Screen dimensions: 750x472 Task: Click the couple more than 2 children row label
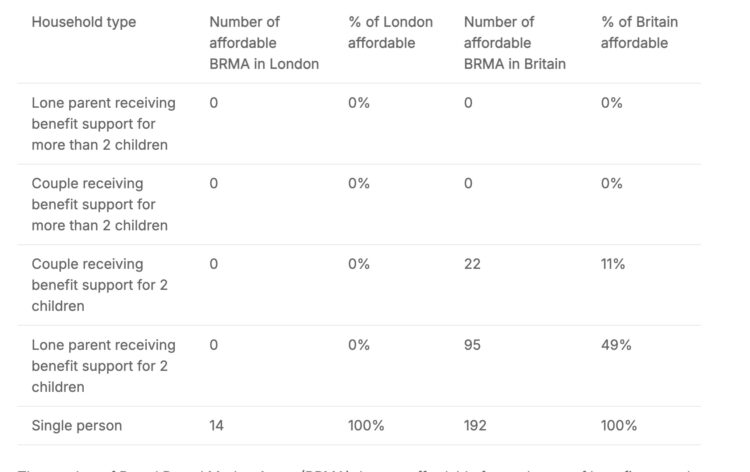(100, 204)
